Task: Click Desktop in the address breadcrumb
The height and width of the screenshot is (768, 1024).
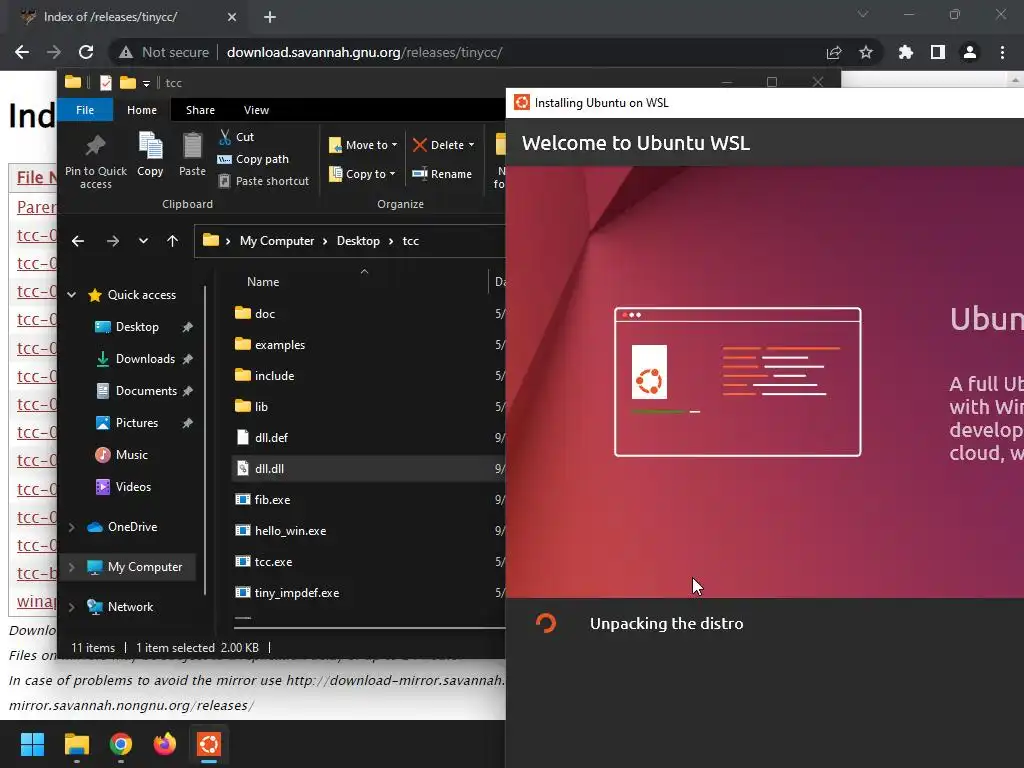Action: click(358, 241)
